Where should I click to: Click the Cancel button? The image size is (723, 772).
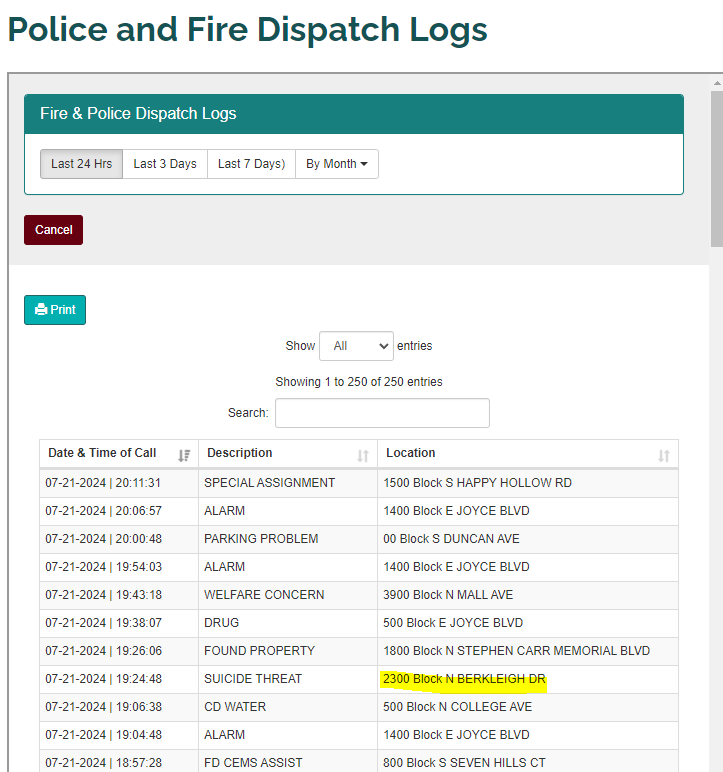pos(54,230)
